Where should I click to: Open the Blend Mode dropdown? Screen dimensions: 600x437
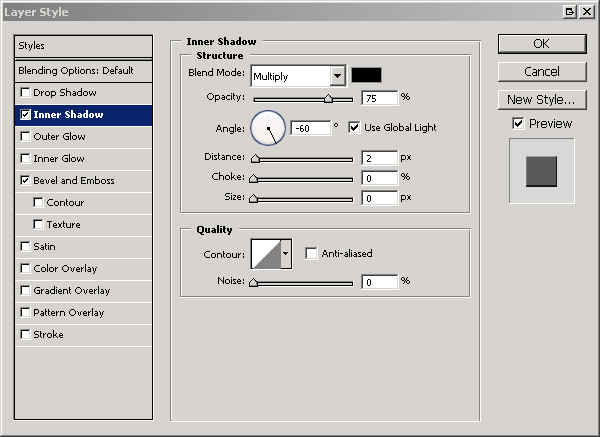[337, 76]
